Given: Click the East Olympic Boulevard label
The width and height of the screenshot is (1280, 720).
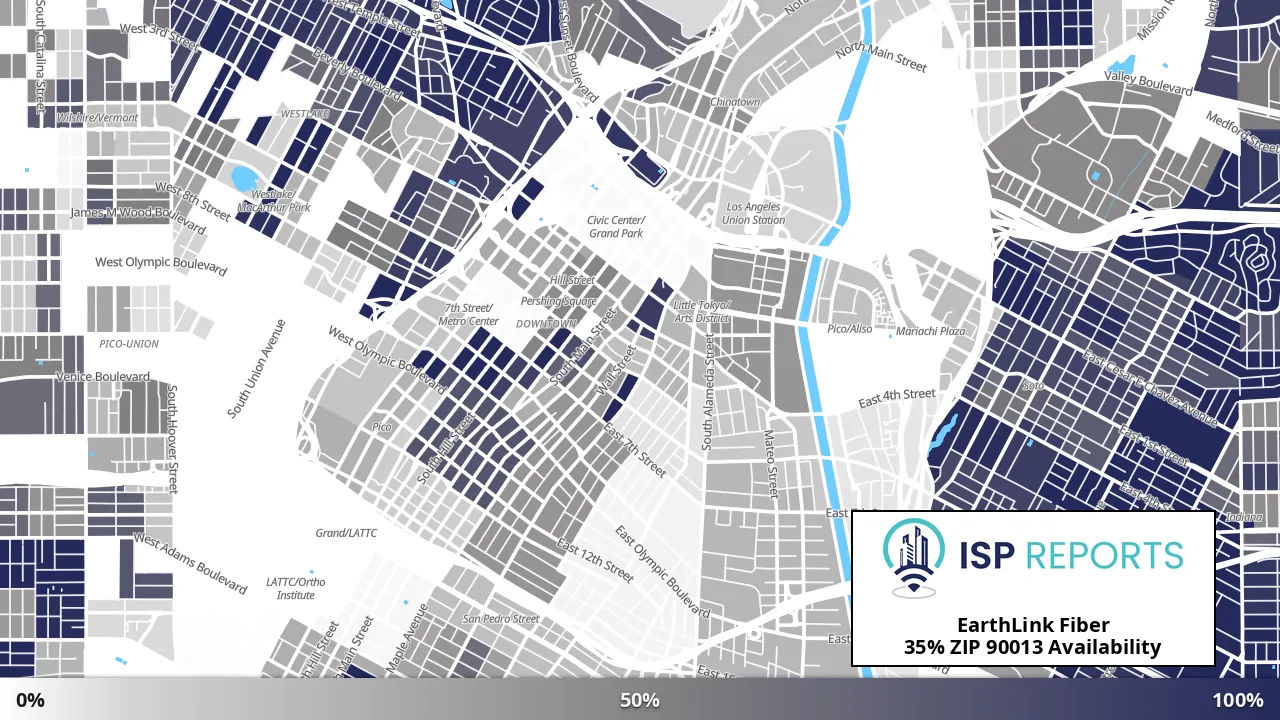Looking at the screenshot, I should point(661,571).
